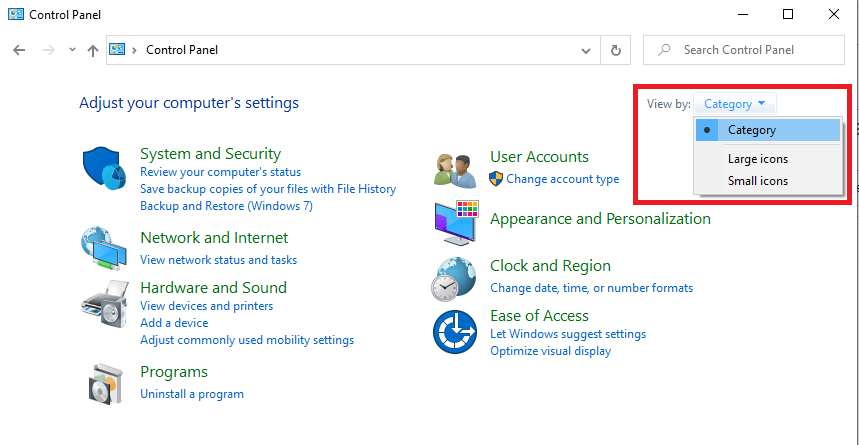
Task: Click View network status and tasks
Action: click(219, 260)
